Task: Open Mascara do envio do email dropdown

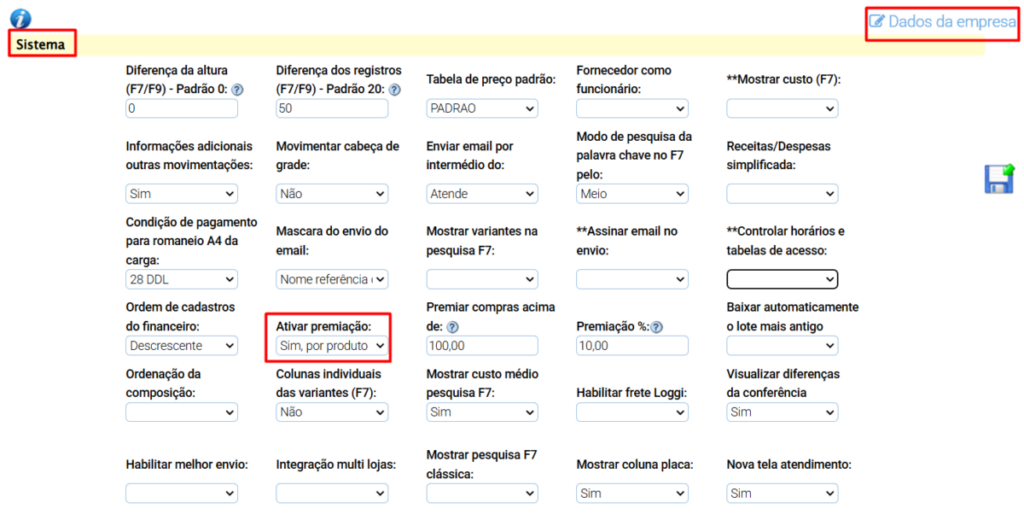Action: (332, 280)
